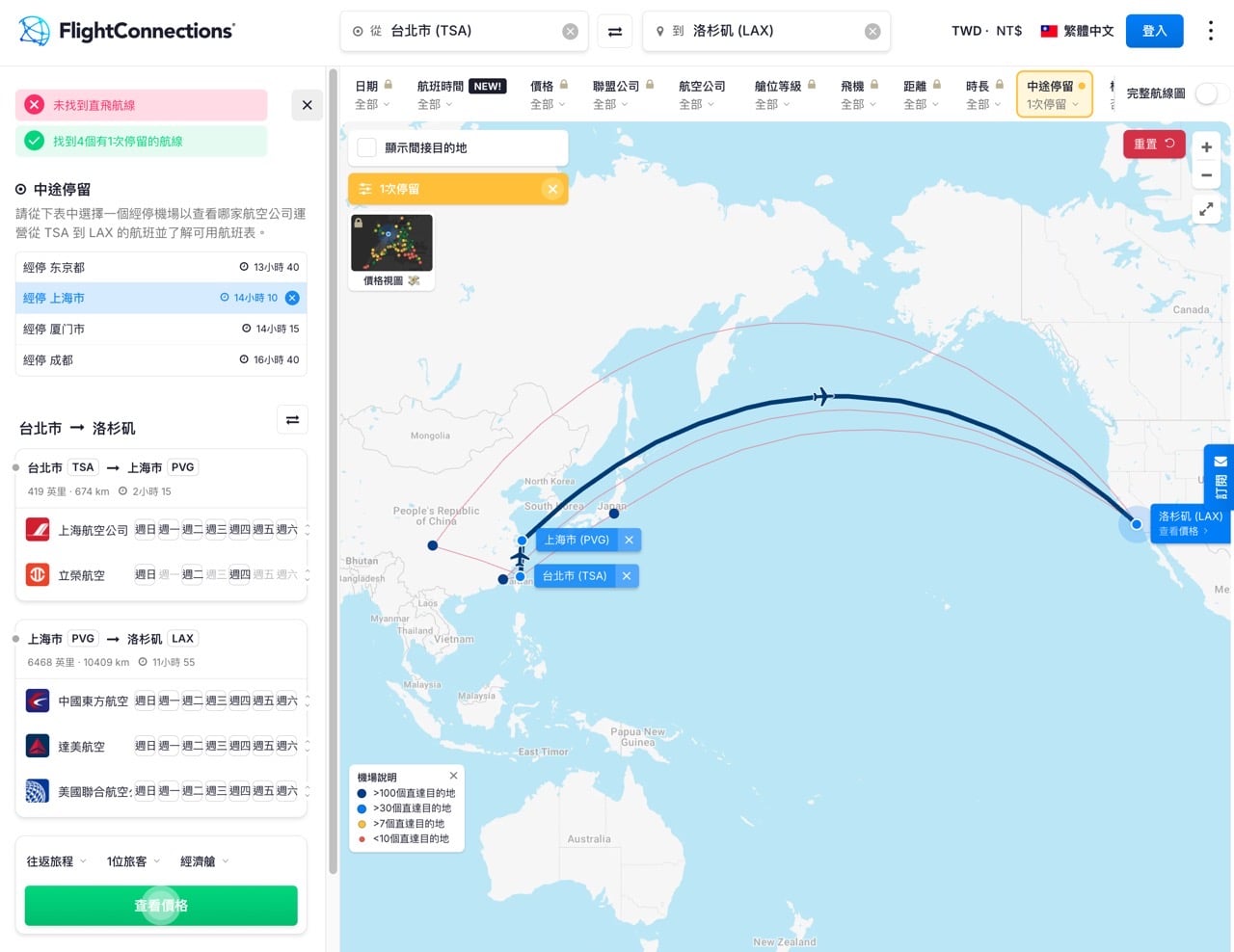Open the 繁體中文 language selector
This screenshot has height=952, width=1234.
tap(1077, 31)
